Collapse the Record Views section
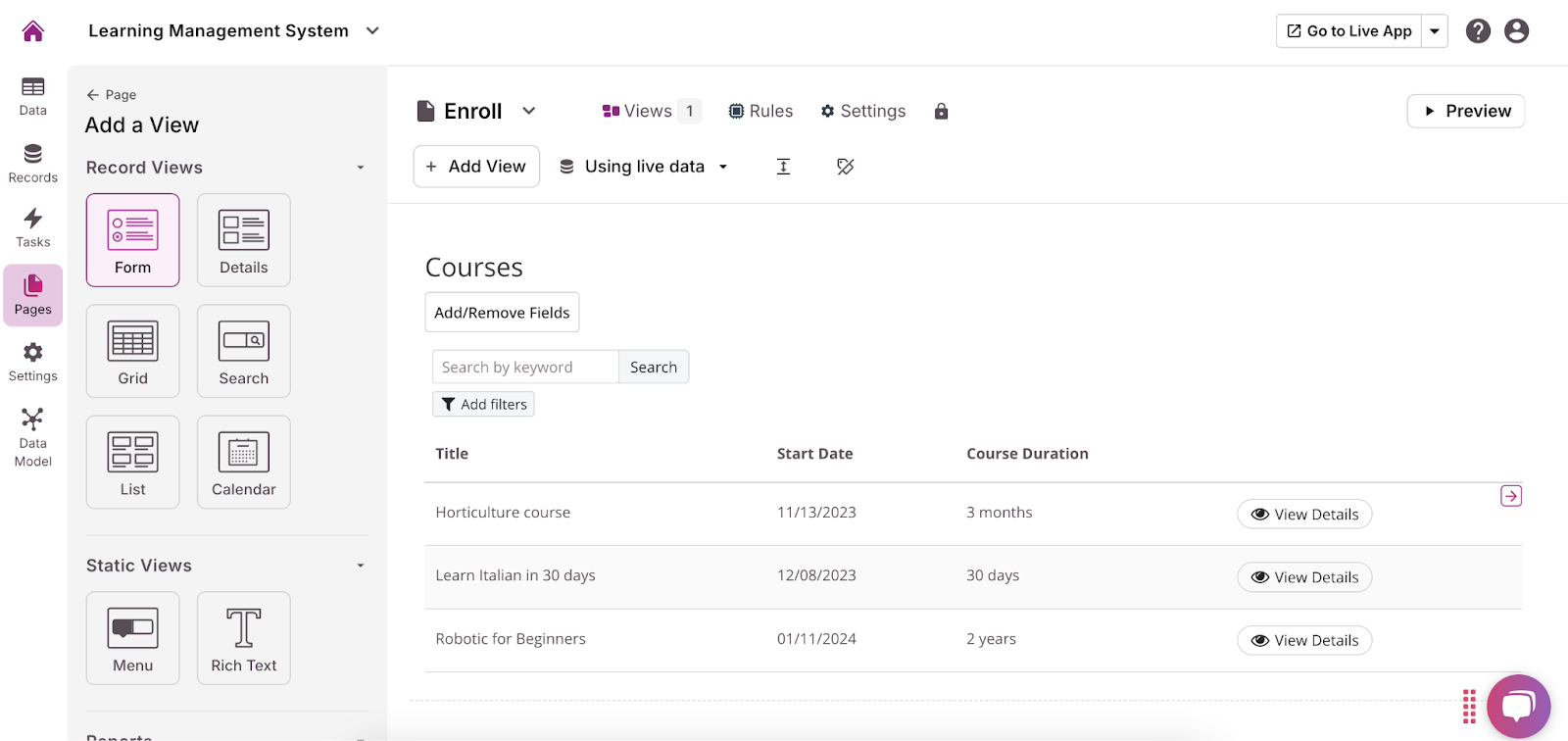Screen dimensions: 1568x741 click(x=361, y=168)
